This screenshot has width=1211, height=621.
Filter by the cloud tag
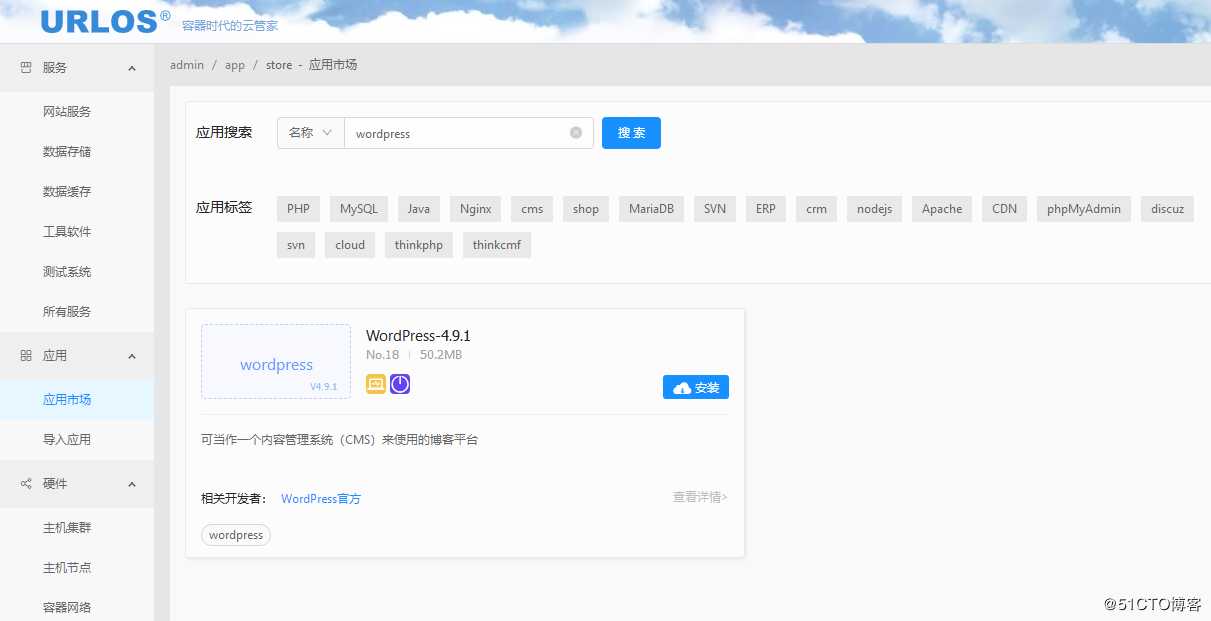point(350,245)
